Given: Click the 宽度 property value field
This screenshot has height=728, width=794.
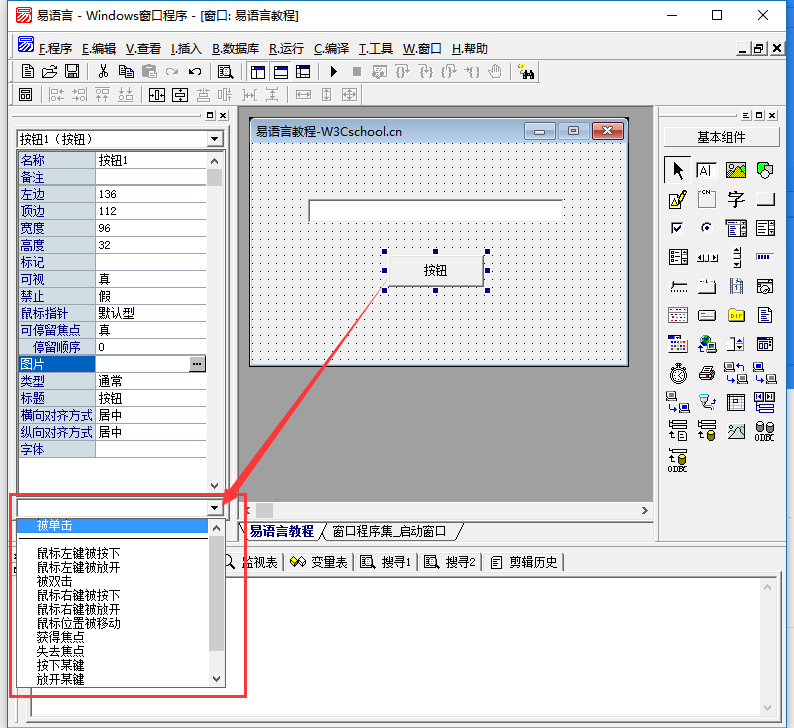Looking at the screenshot, I should coord(150,228).
